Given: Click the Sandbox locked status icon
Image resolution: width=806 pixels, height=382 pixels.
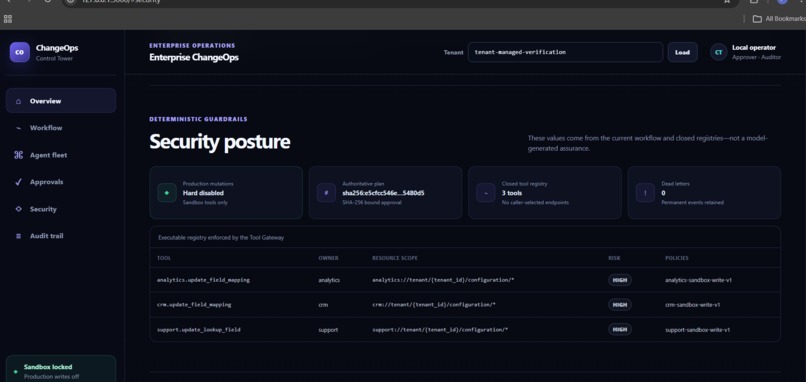Looking at the screenshot, I should 15,371.
